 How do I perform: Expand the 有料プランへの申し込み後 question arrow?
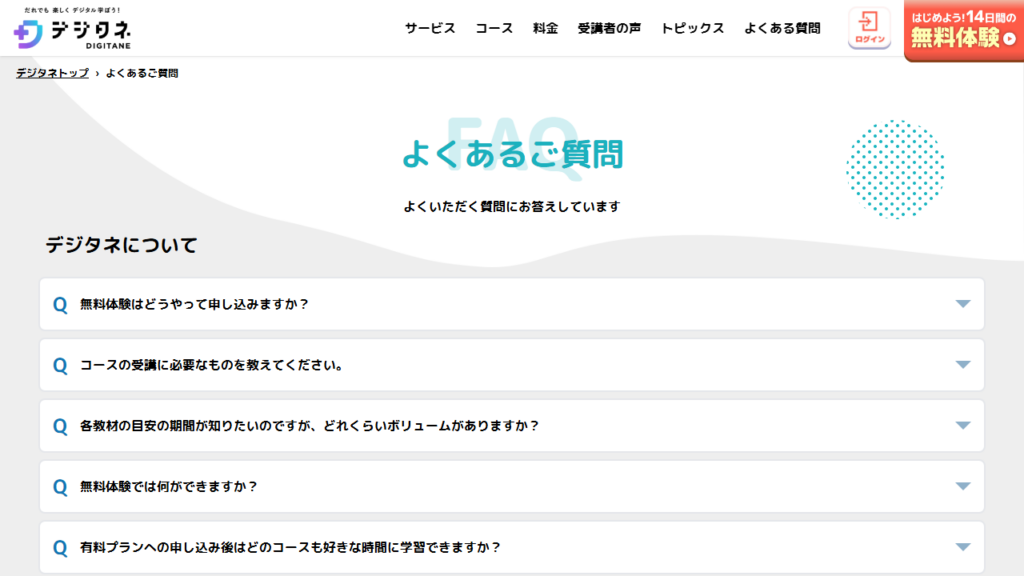pyautogui.click(x=963, y=547)
